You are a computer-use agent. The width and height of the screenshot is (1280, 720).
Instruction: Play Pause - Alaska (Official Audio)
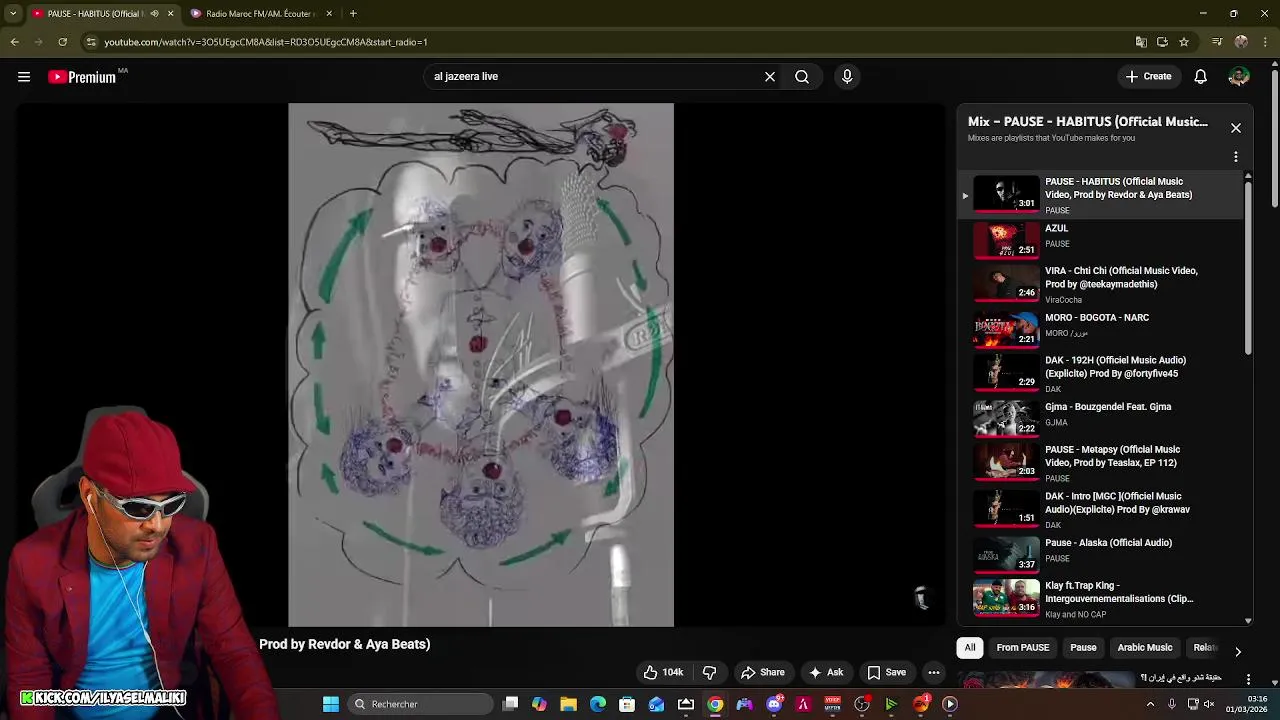[1100, 553]
